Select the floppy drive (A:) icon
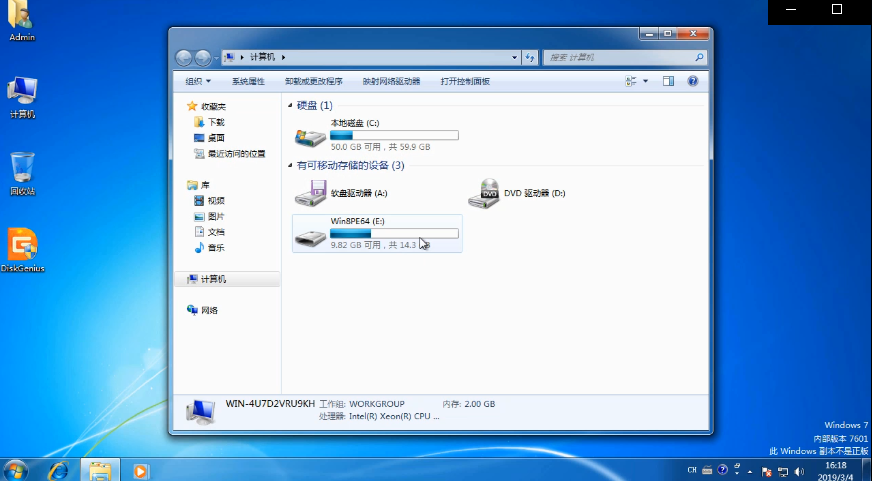This screenshot has height=481, width=872. click(311, 193)
